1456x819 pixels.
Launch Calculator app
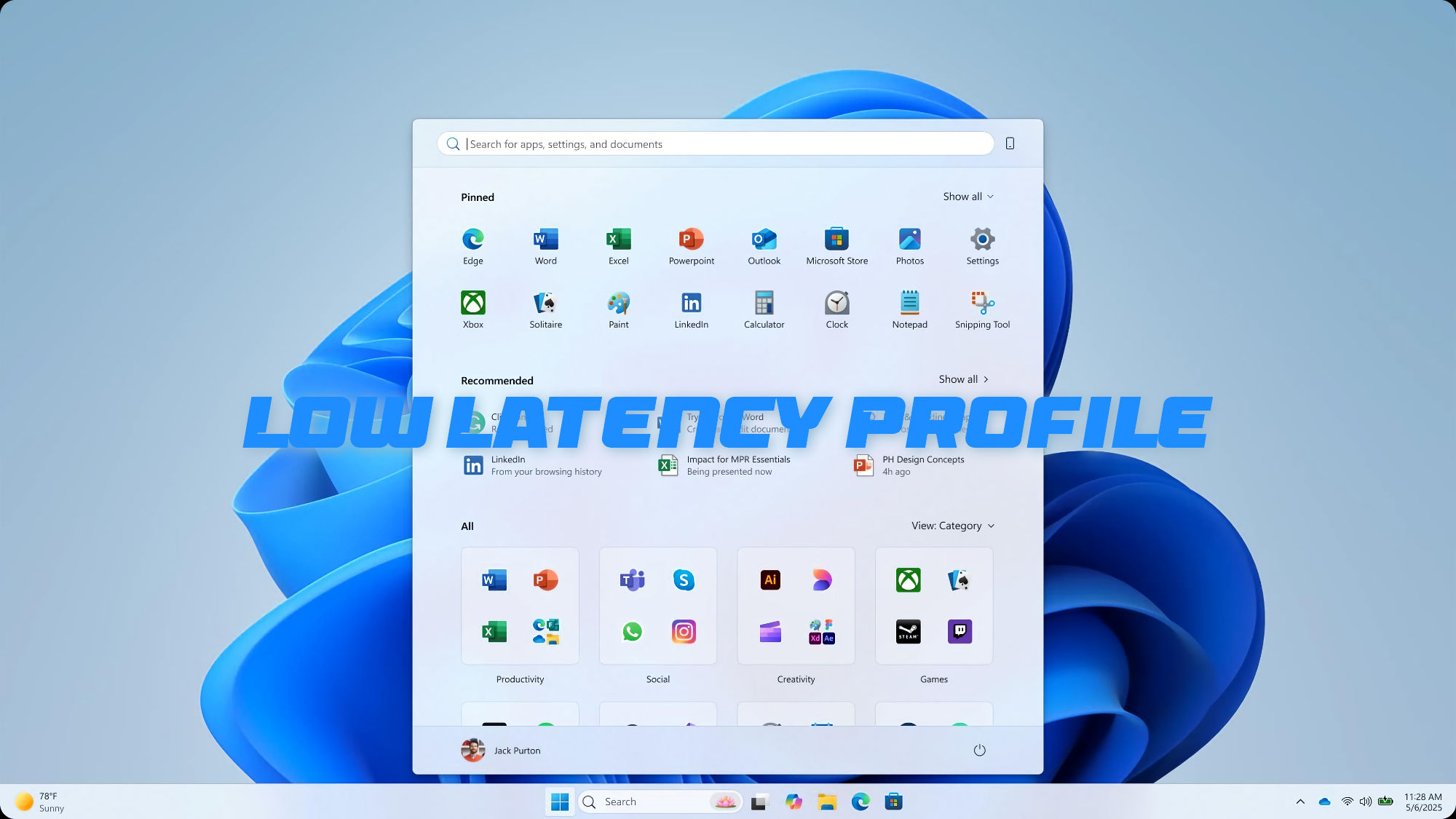pos(764,310)
